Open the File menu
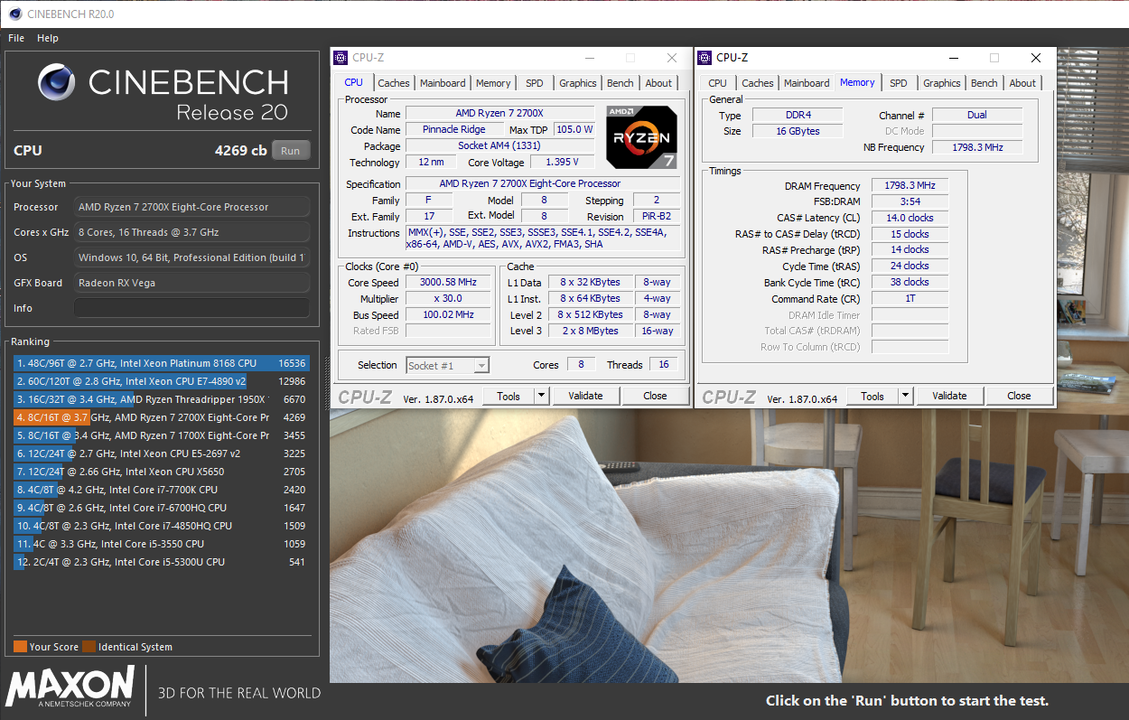Image resolution: width=1129 pixels, height=720 pixels. tap(16, 38)
